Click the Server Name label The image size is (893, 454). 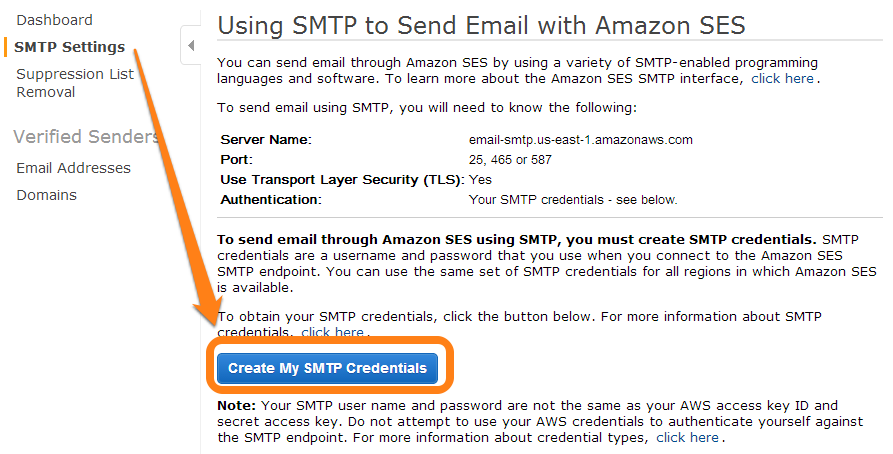266,140
